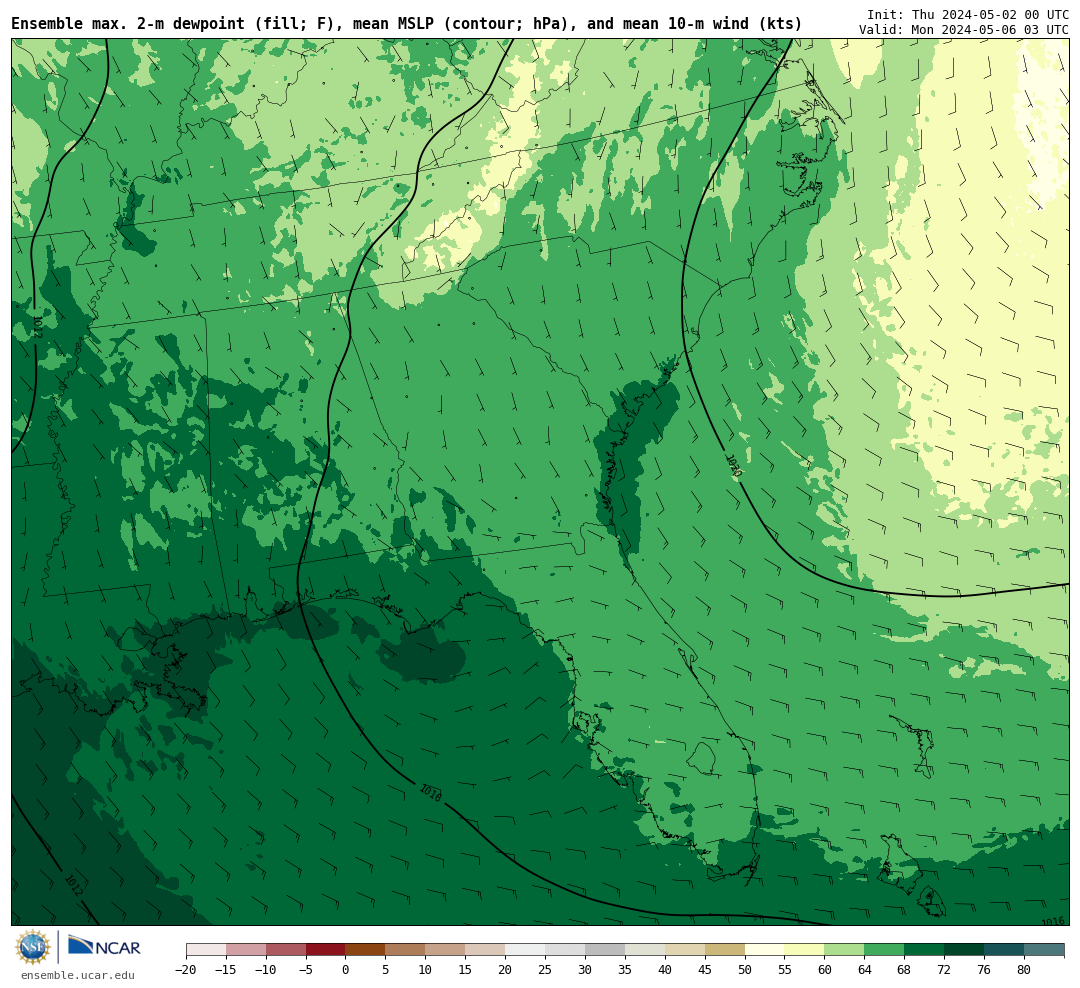1080x988 pixels.
Task: Click the 68 colorbar tick label
Action: (905, 970)
